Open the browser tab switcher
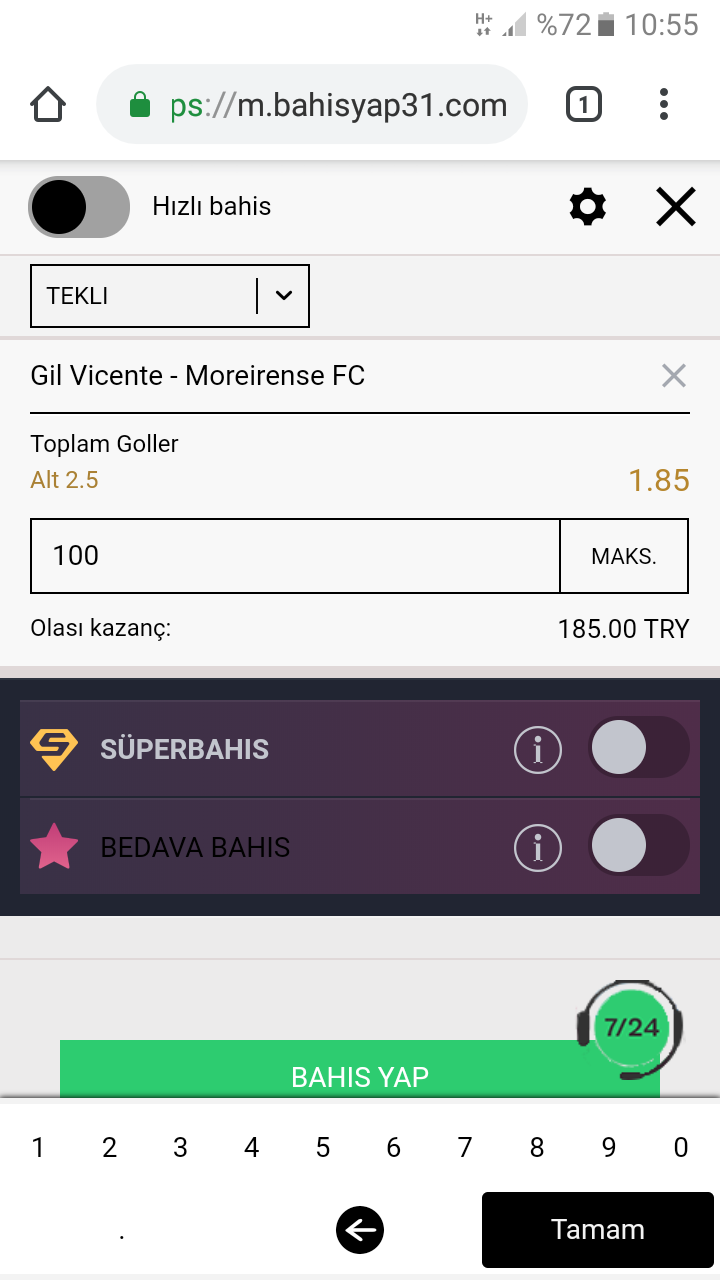720x1280 pixels. pos(584,105)
